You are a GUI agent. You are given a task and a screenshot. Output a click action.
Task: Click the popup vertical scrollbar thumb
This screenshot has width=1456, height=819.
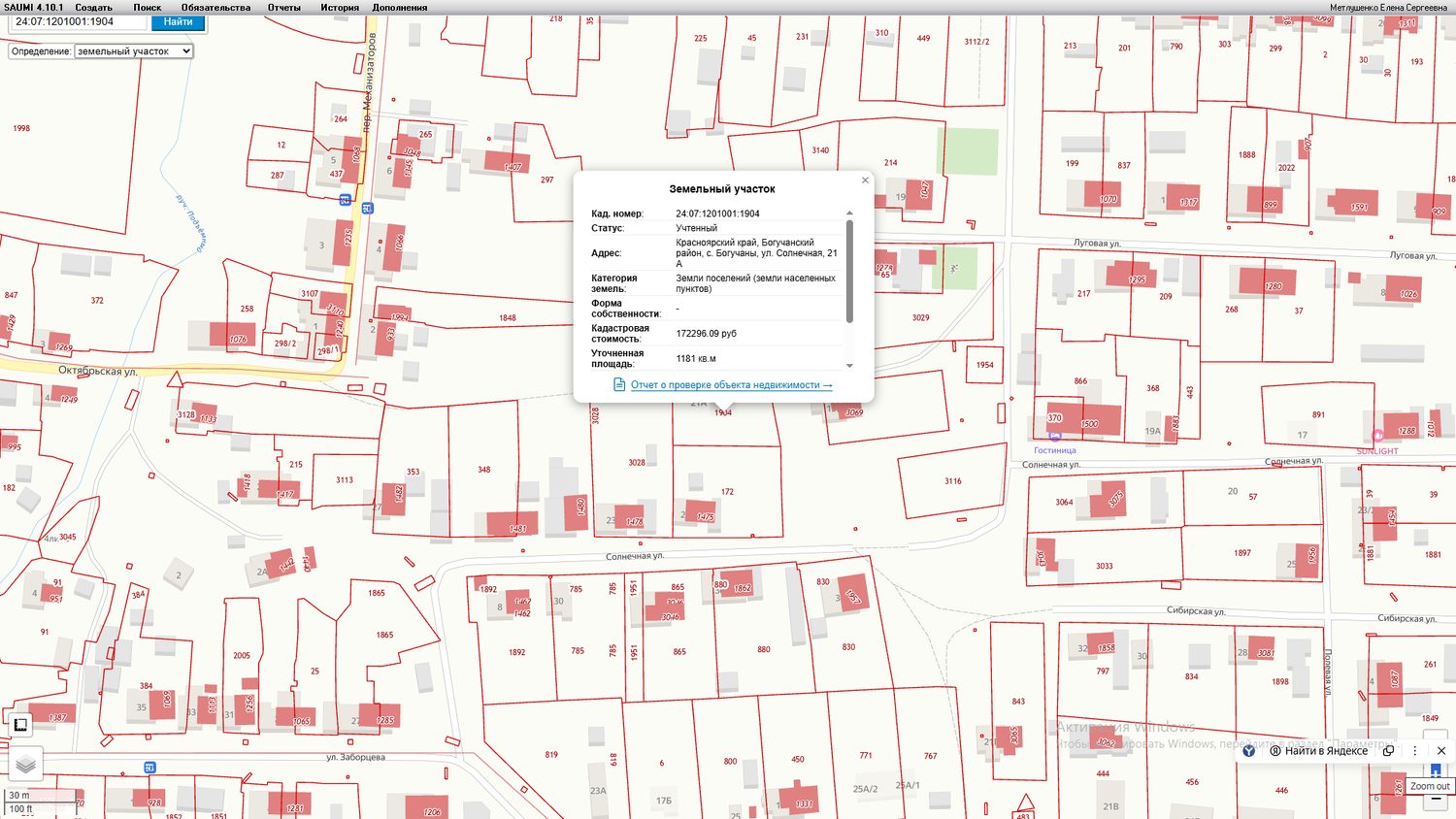(849, 272)
